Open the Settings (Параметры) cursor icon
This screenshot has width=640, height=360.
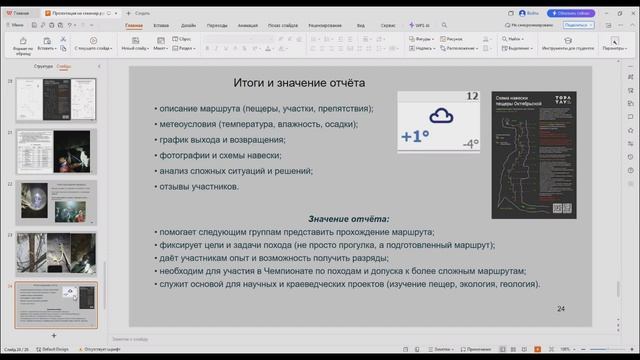(614, 40)
